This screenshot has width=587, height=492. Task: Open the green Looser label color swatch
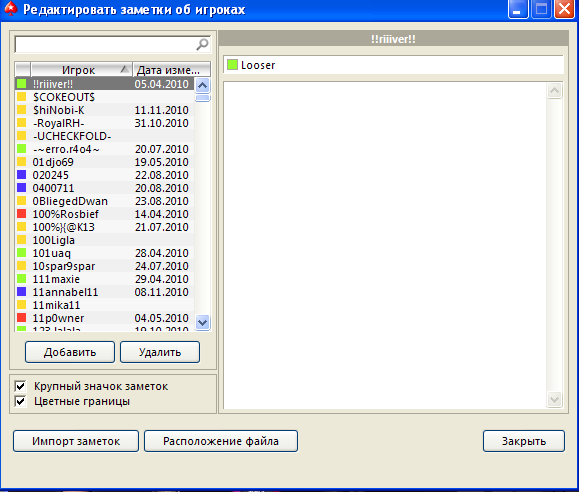232,65
